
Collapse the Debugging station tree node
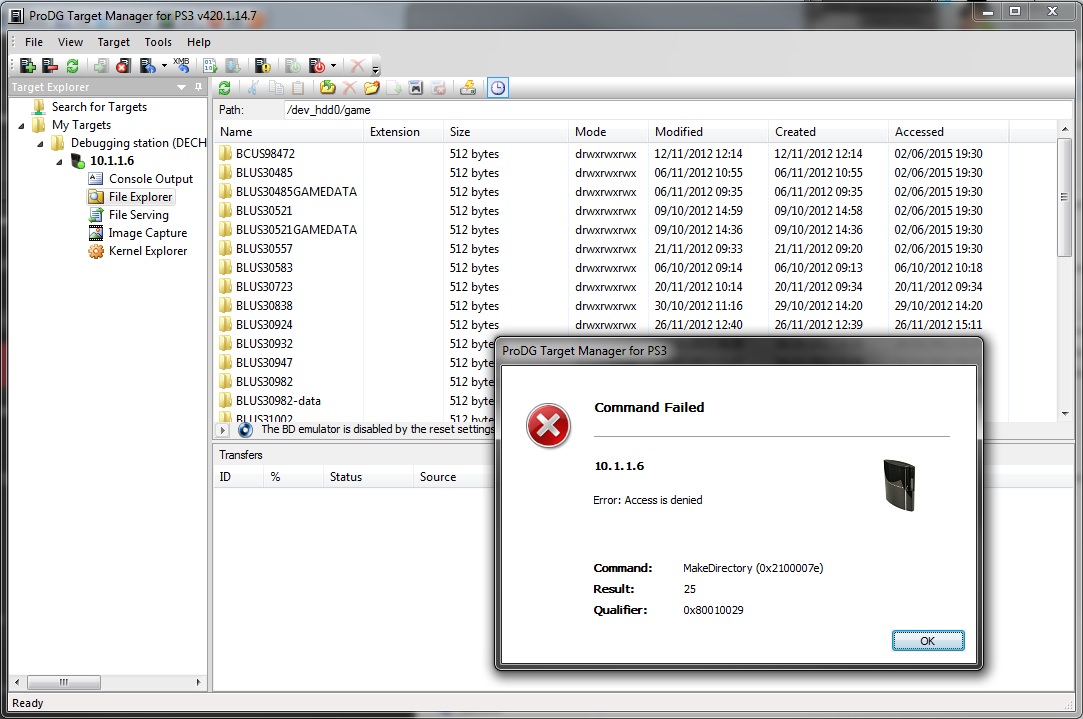(40, 144)
